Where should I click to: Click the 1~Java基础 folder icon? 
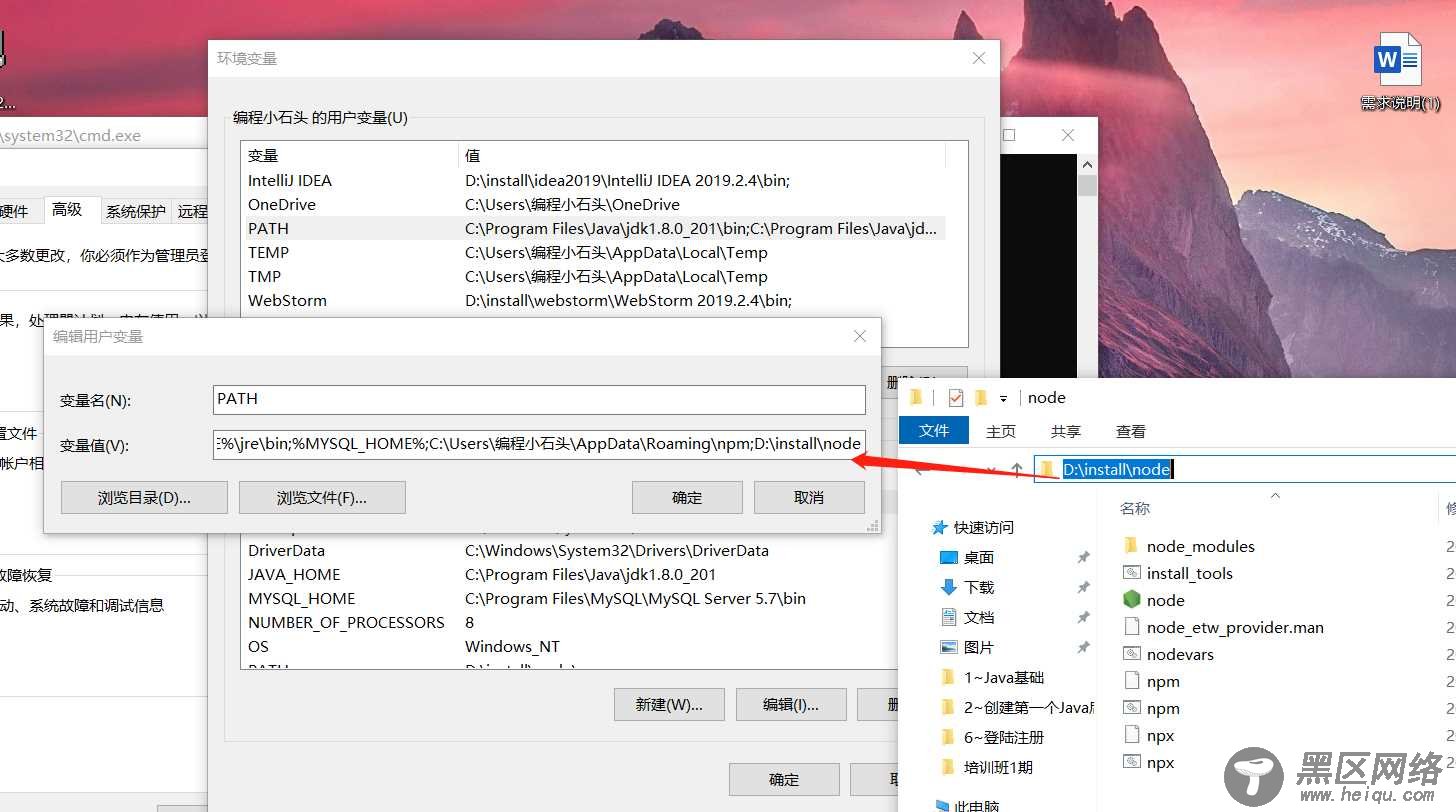click(949, 677)
